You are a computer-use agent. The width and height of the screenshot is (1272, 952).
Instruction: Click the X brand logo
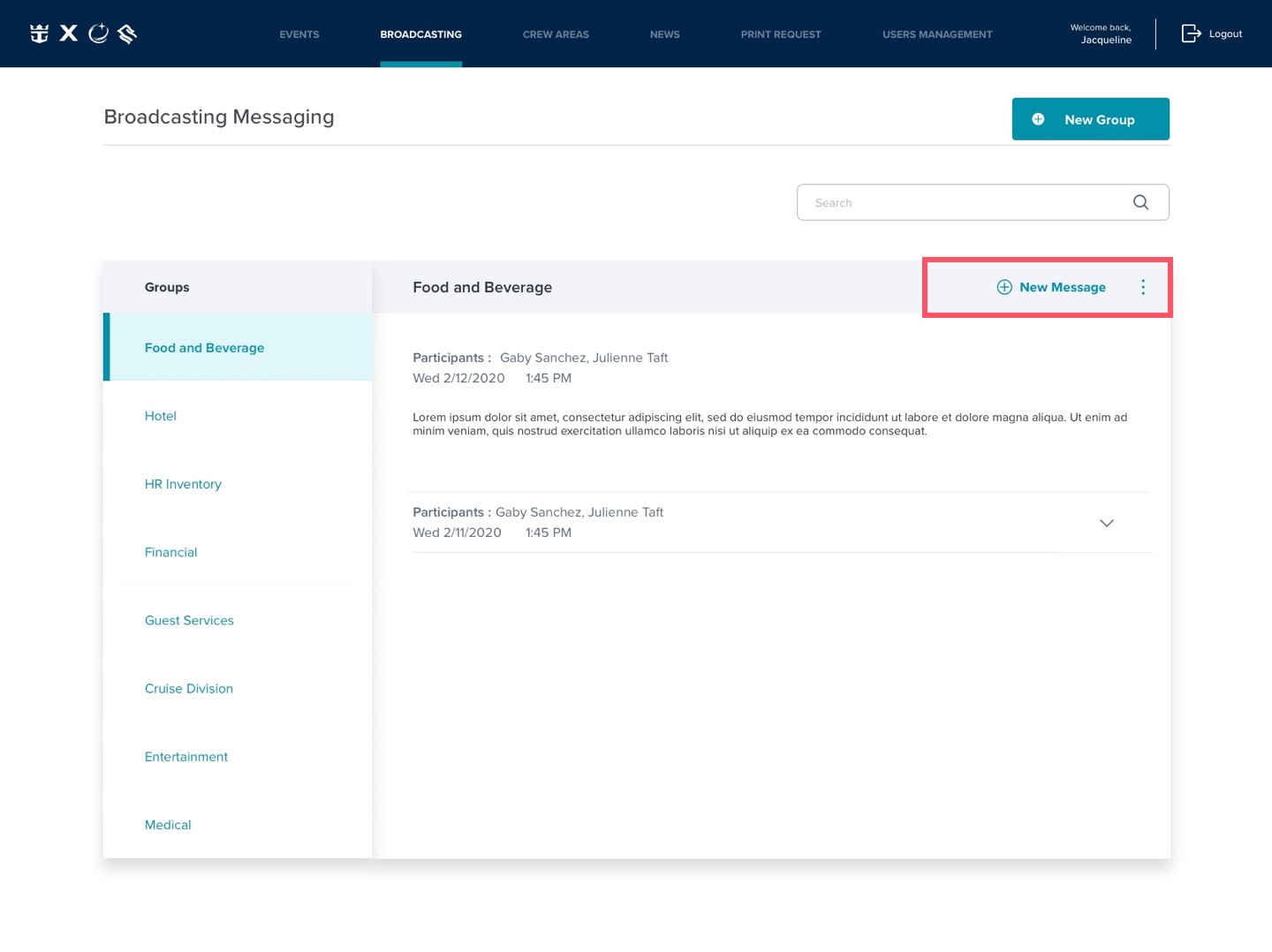click(x=69, y=34)
